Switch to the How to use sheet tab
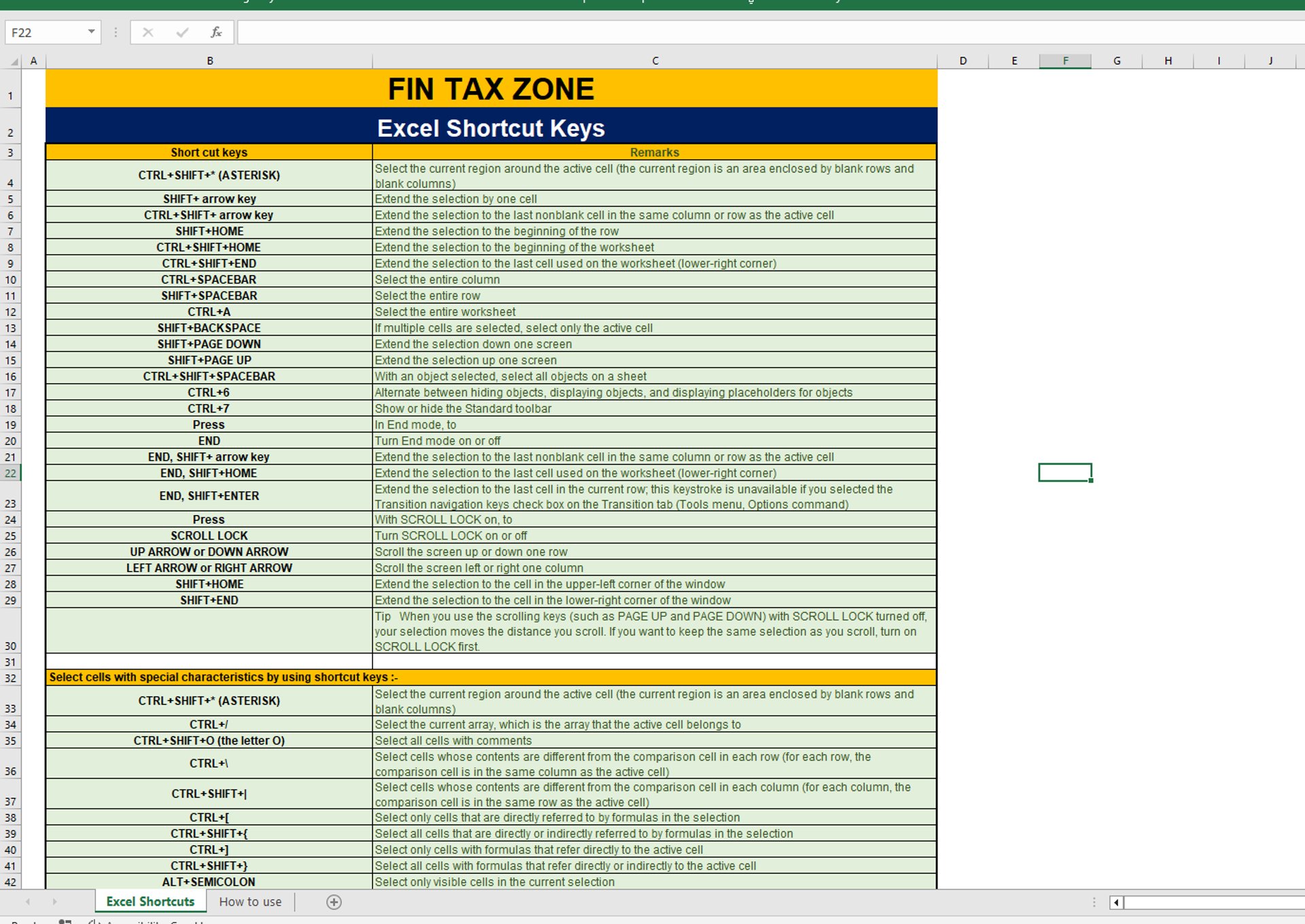Image resolution: width=1305 pixels, height=924 pixels. point(250,902)
